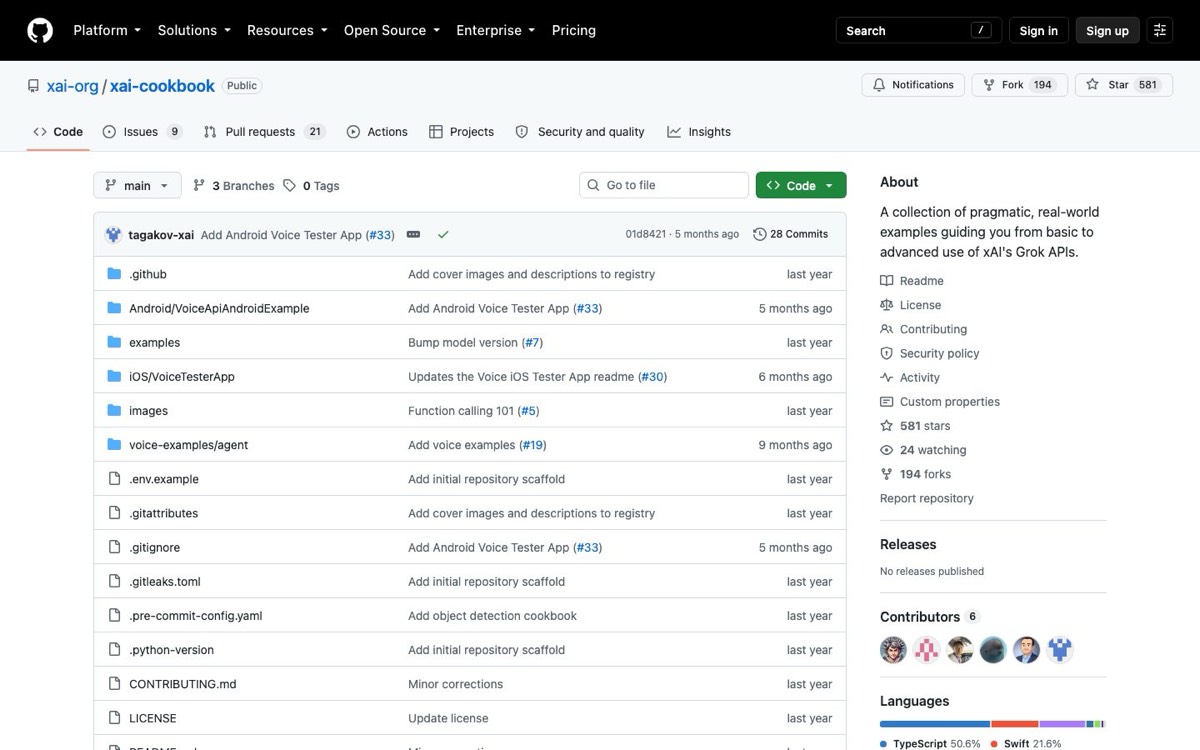Viewport: 1200px width, 750px height.
Task: View the 3 Branches list
Action: click(233, 185)
